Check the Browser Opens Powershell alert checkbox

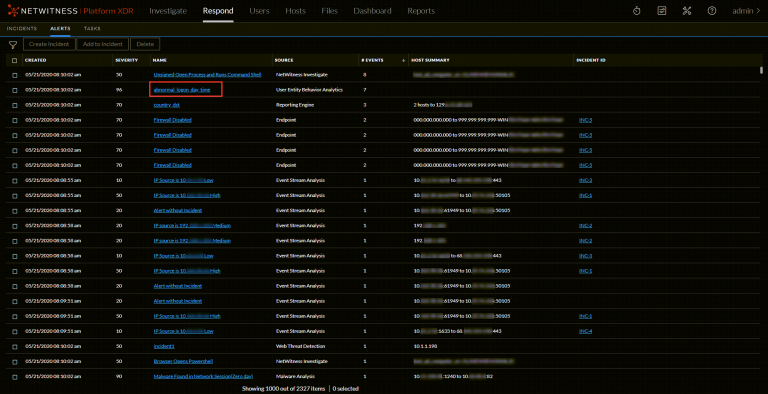tap(14, 362)
